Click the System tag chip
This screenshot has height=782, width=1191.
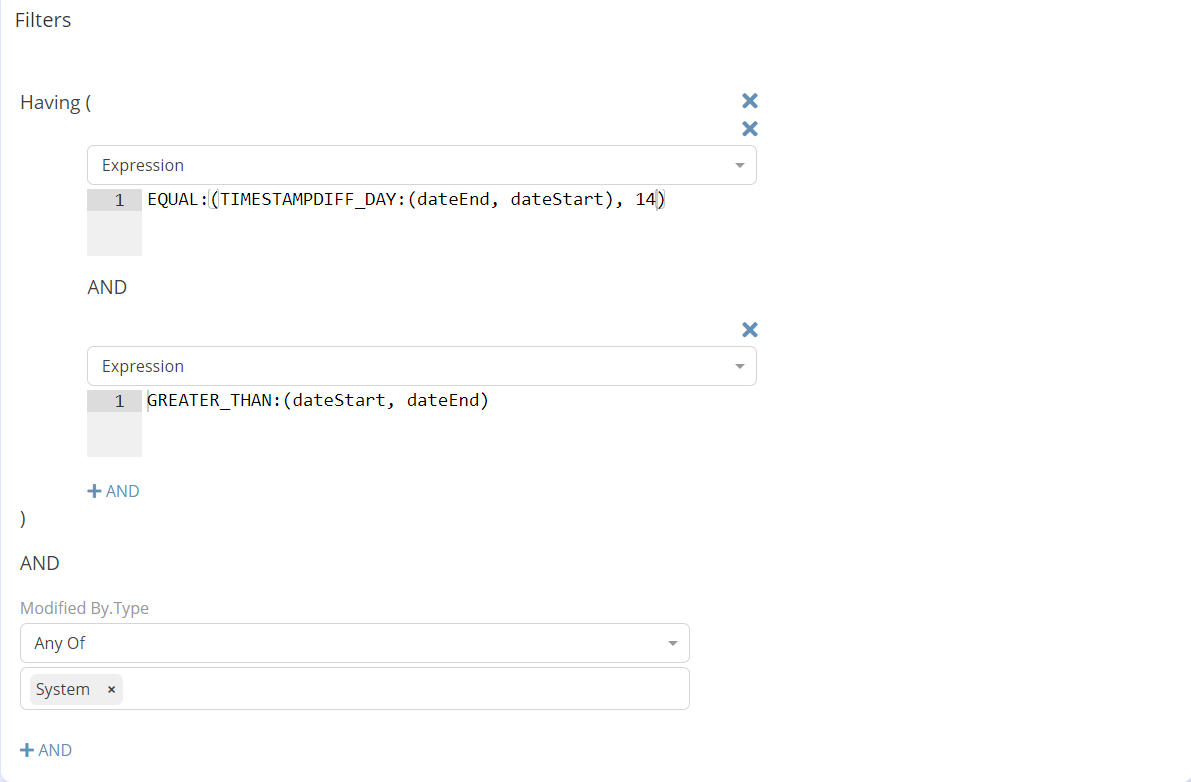63,690
